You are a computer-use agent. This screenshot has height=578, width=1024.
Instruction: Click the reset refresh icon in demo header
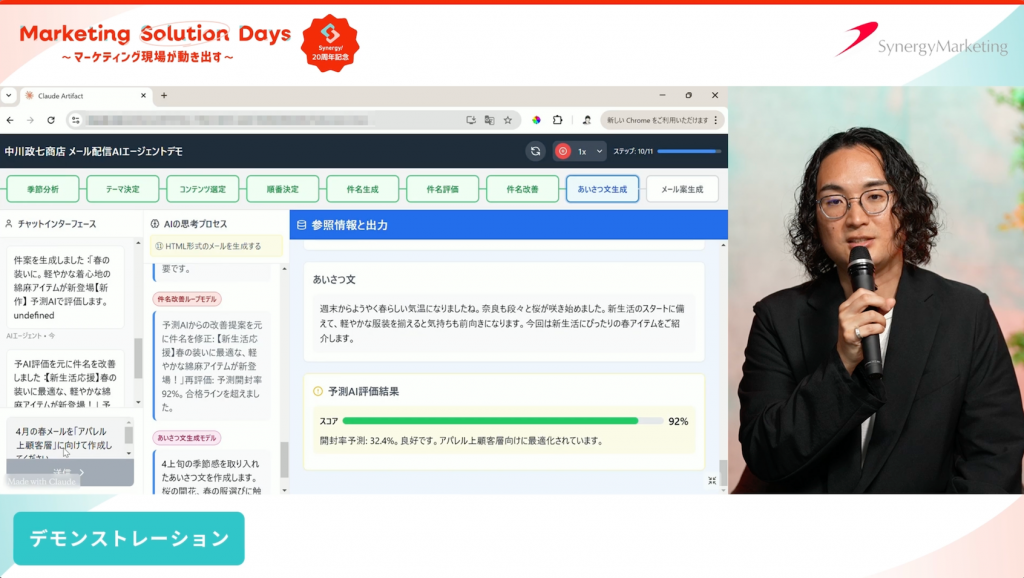pos(536,152)
